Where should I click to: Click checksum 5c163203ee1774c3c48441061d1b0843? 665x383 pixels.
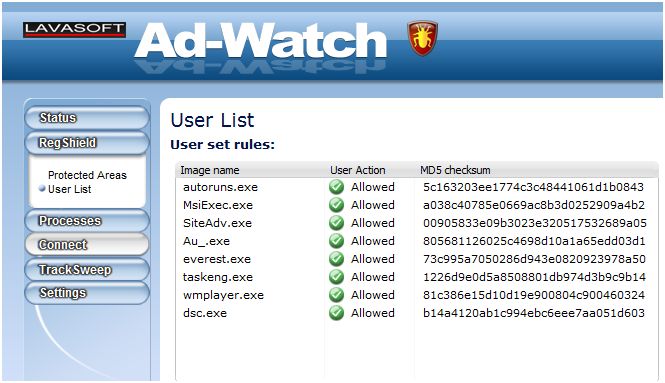coord(533,187)
